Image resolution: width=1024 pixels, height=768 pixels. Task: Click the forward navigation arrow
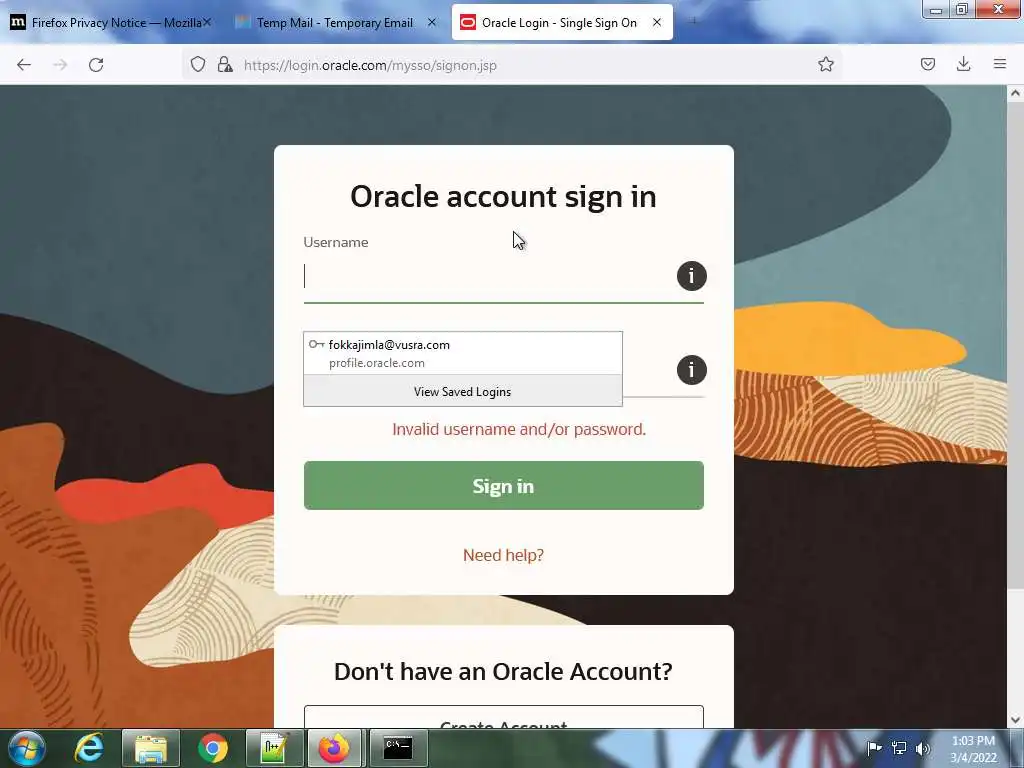tap(60, 65)
